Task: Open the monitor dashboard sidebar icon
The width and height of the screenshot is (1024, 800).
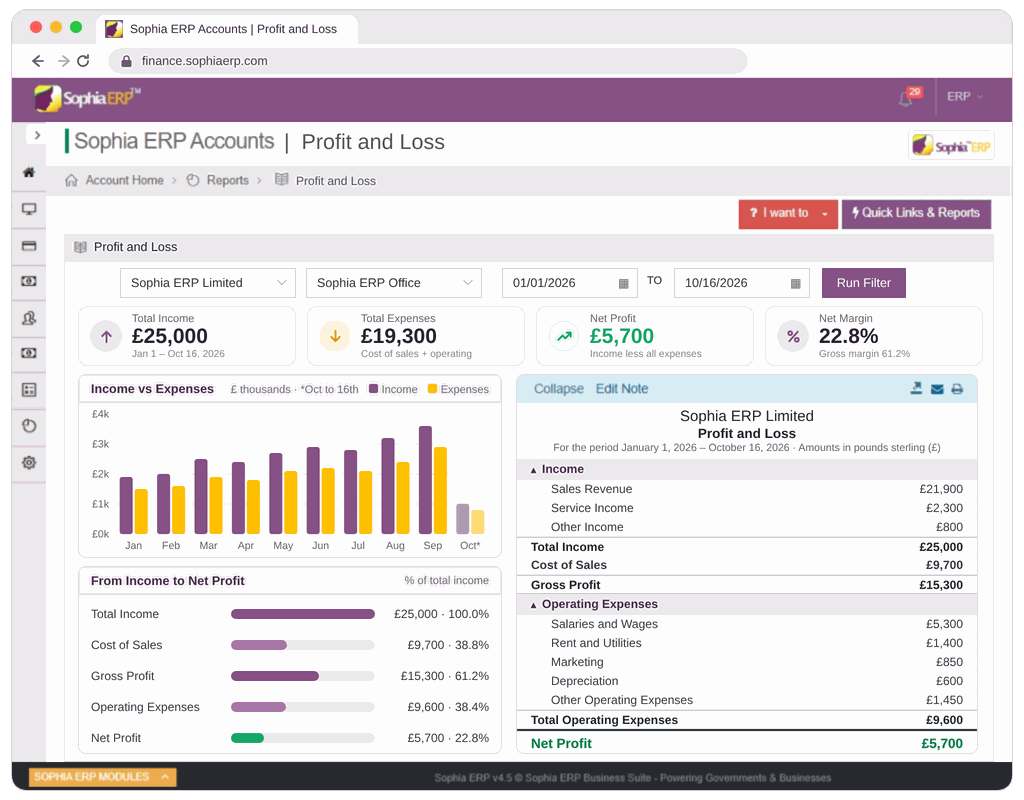Action: coord(29,209)
